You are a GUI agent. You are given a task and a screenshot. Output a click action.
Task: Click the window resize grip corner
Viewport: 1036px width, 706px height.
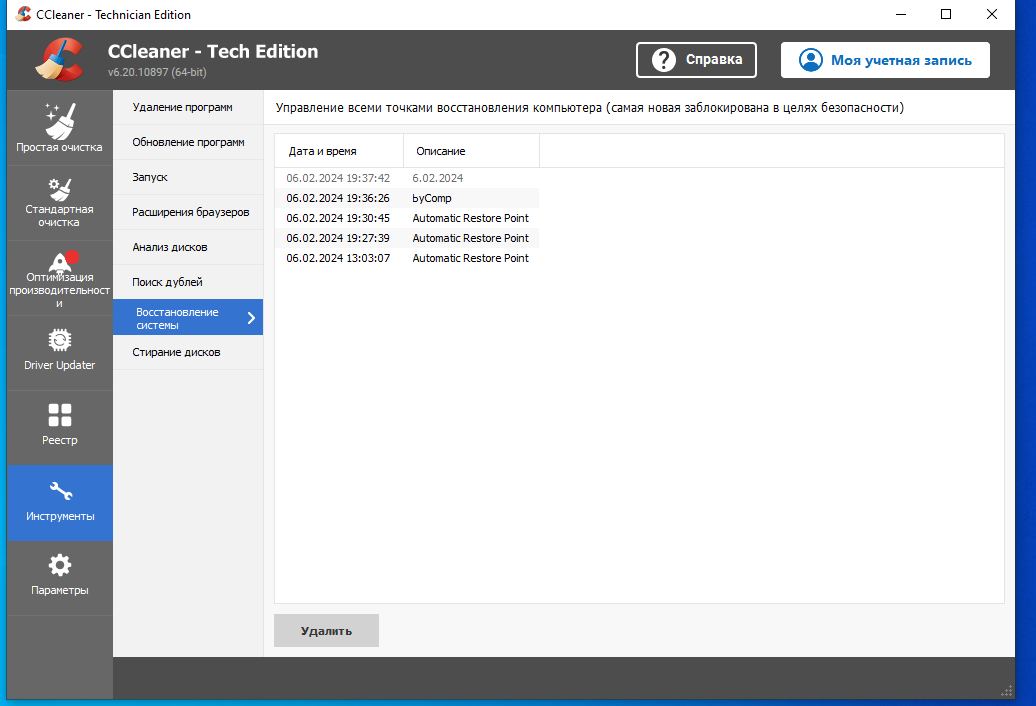tap(1007, 691)
